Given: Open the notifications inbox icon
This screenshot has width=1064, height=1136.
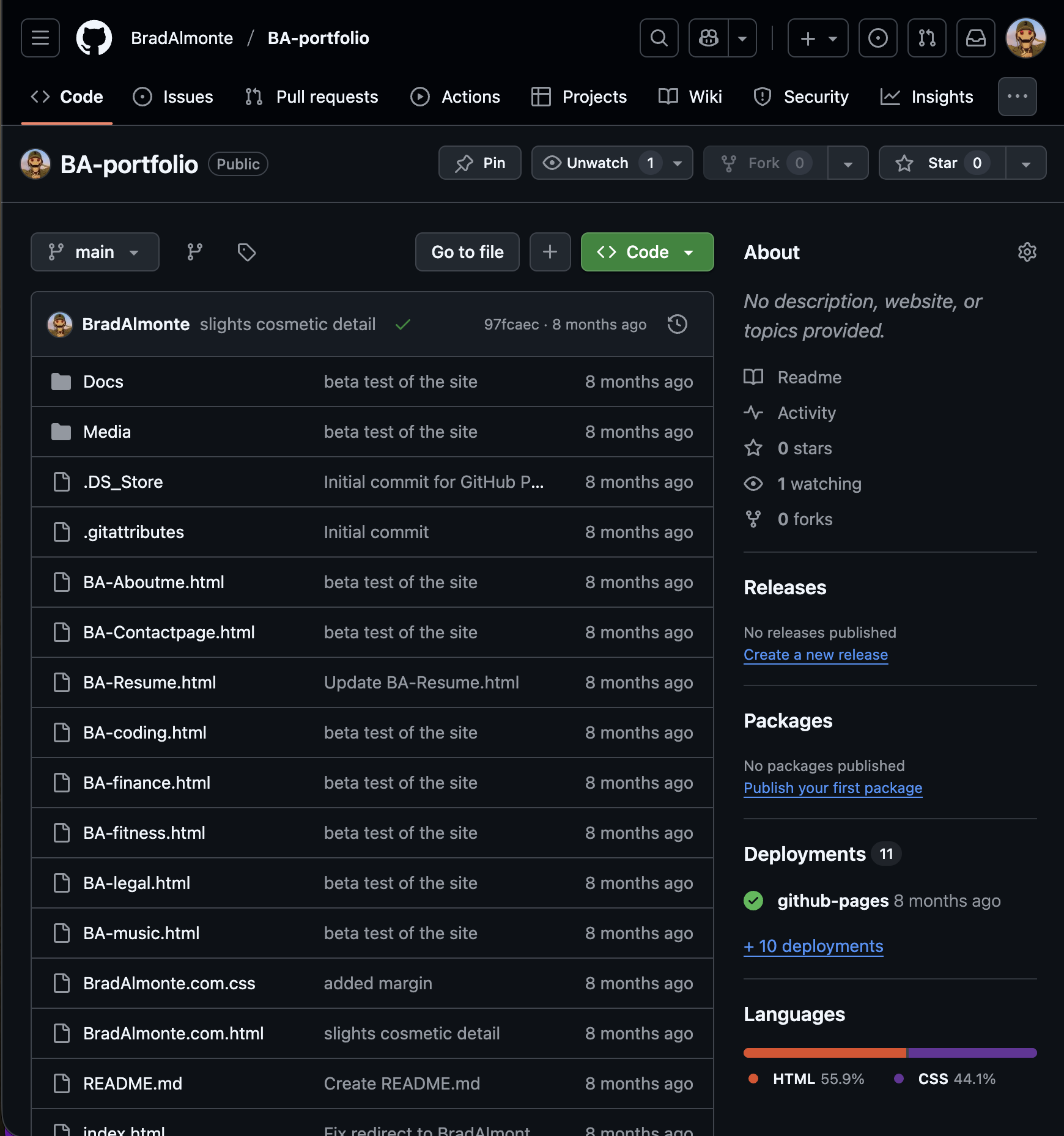Looking at the screenshot, I should point(975,38).
